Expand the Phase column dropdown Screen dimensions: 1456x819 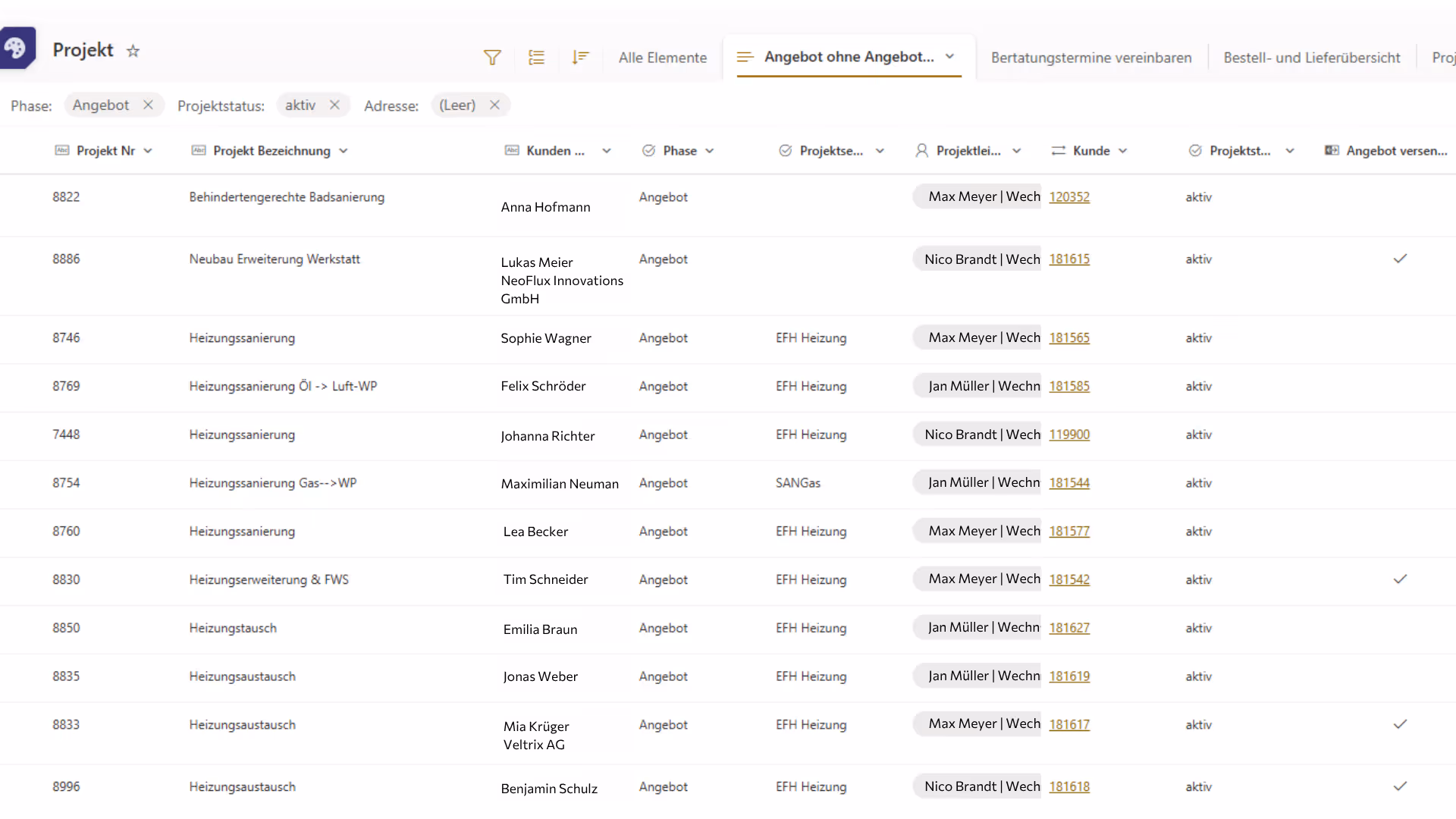(x=710, y=151)
